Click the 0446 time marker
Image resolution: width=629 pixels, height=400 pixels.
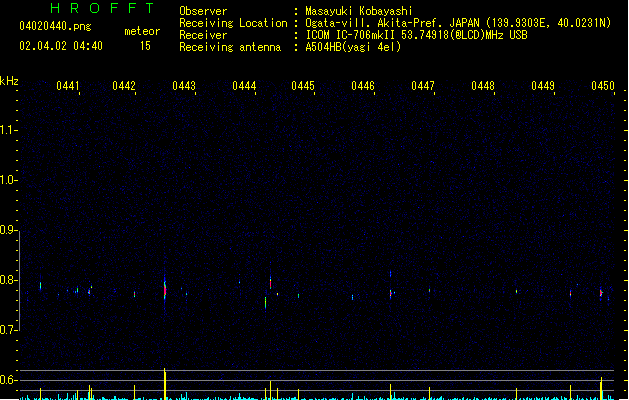click(363, 86)
